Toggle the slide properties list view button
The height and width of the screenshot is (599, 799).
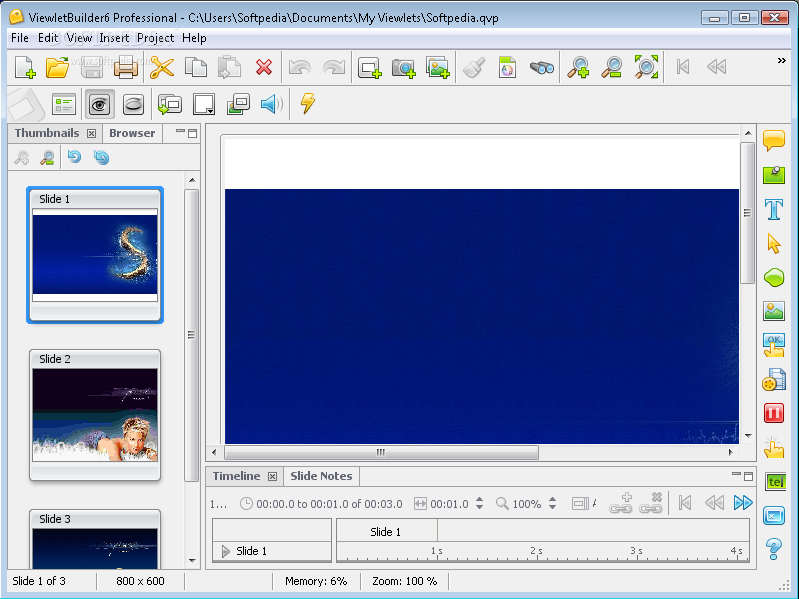64,105
